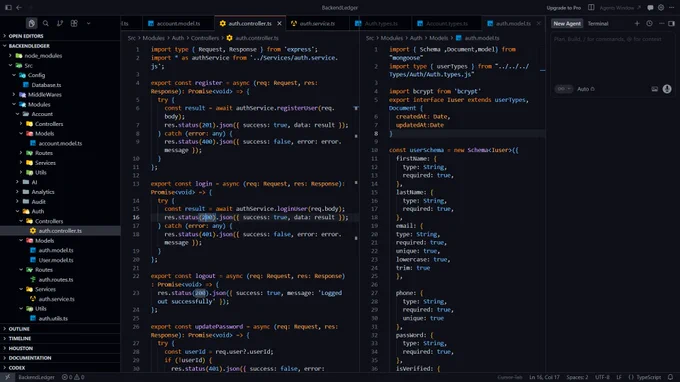Open the Source Control view icon
The height and width of the screenshot is (382, 680).
point(60,23)
